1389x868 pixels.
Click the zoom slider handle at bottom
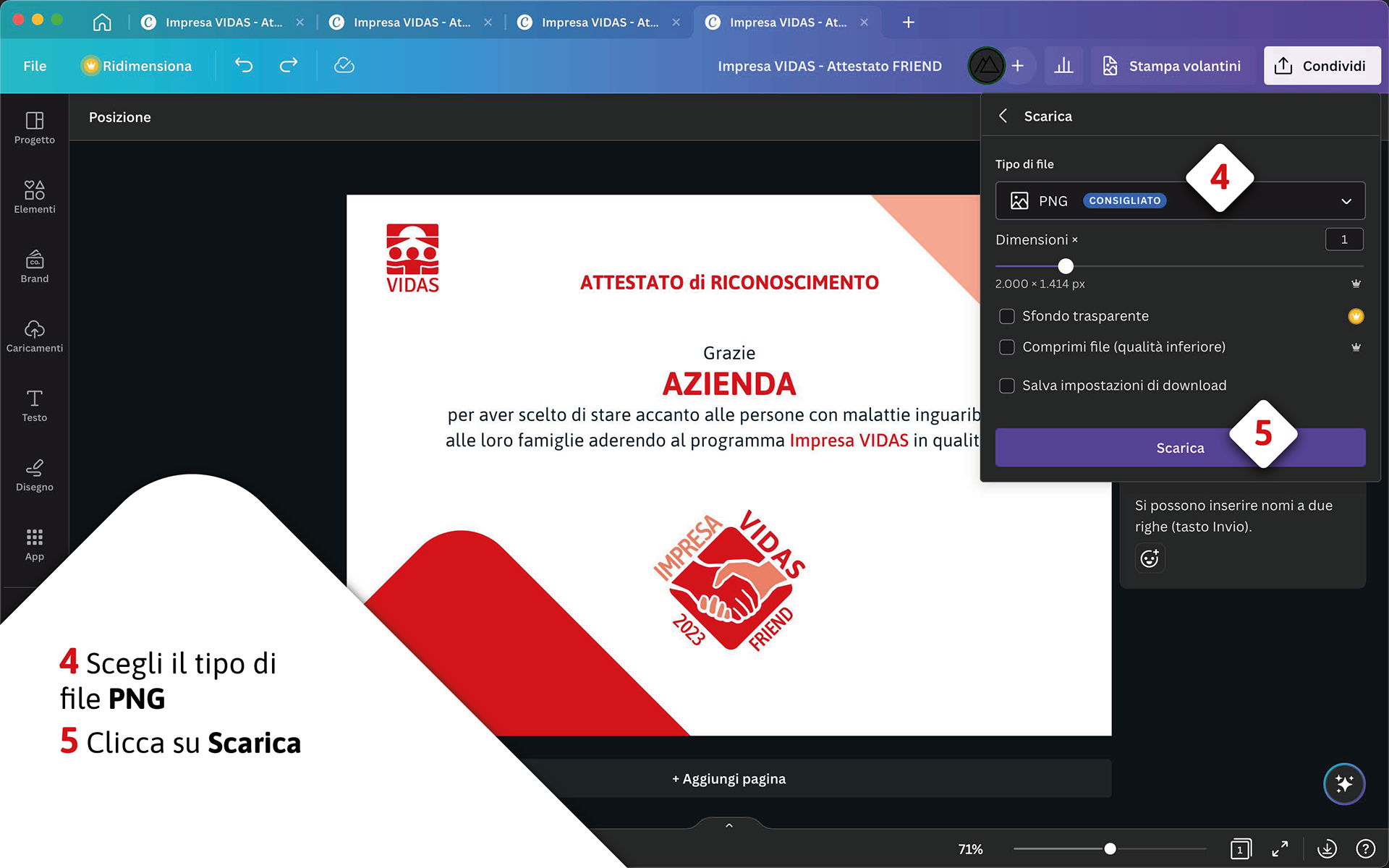coord(1110,849)
